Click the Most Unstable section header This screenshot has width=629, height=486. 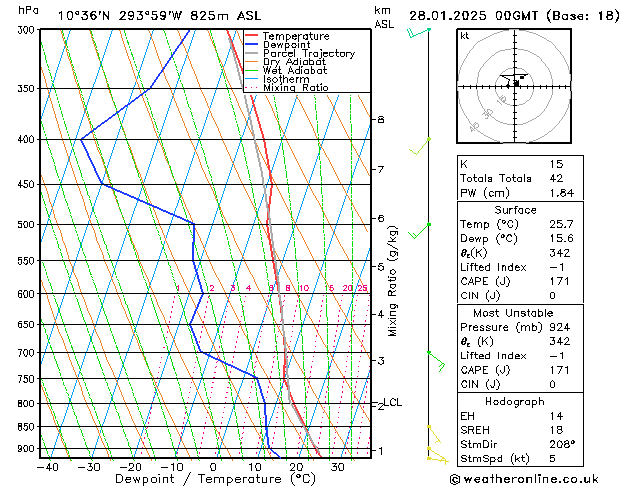(x=516, y=312)
